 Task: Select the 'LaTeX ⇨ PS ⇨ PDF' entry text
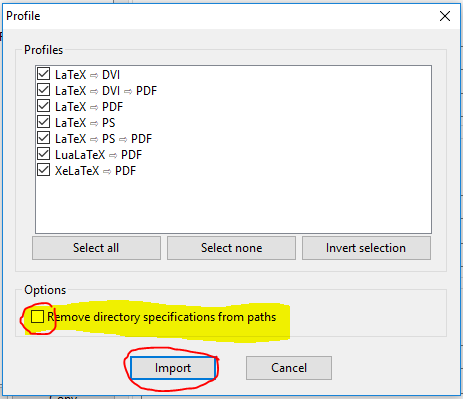click(103, 139)
